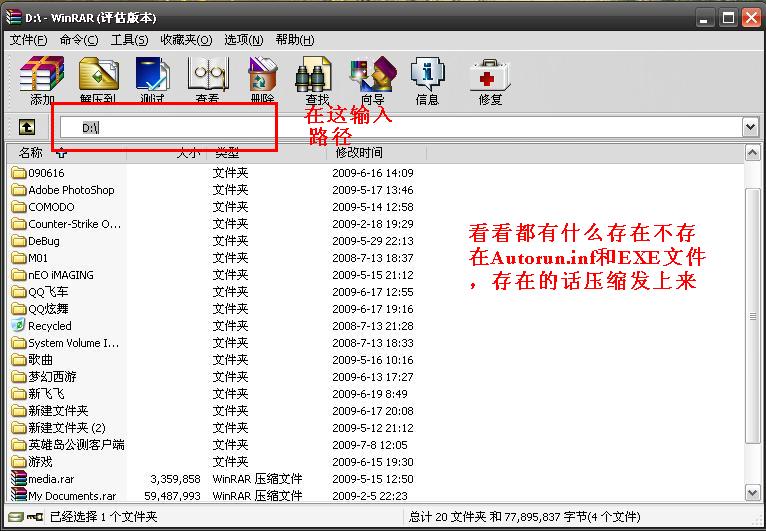The height and width of the screenshot is (531, 766).
Task: Select QQ炫舞 folder name
Action: pos(48,309)
